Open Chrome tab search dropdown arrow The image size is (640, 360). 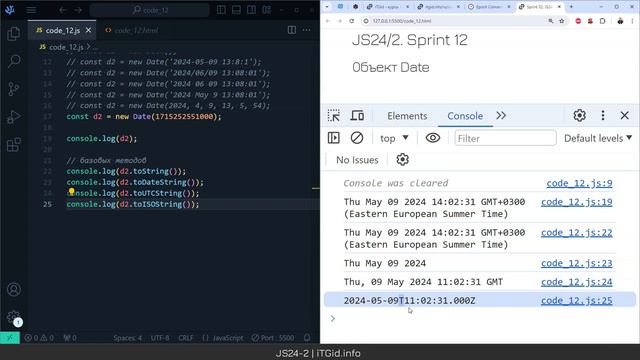click(327, 7)
